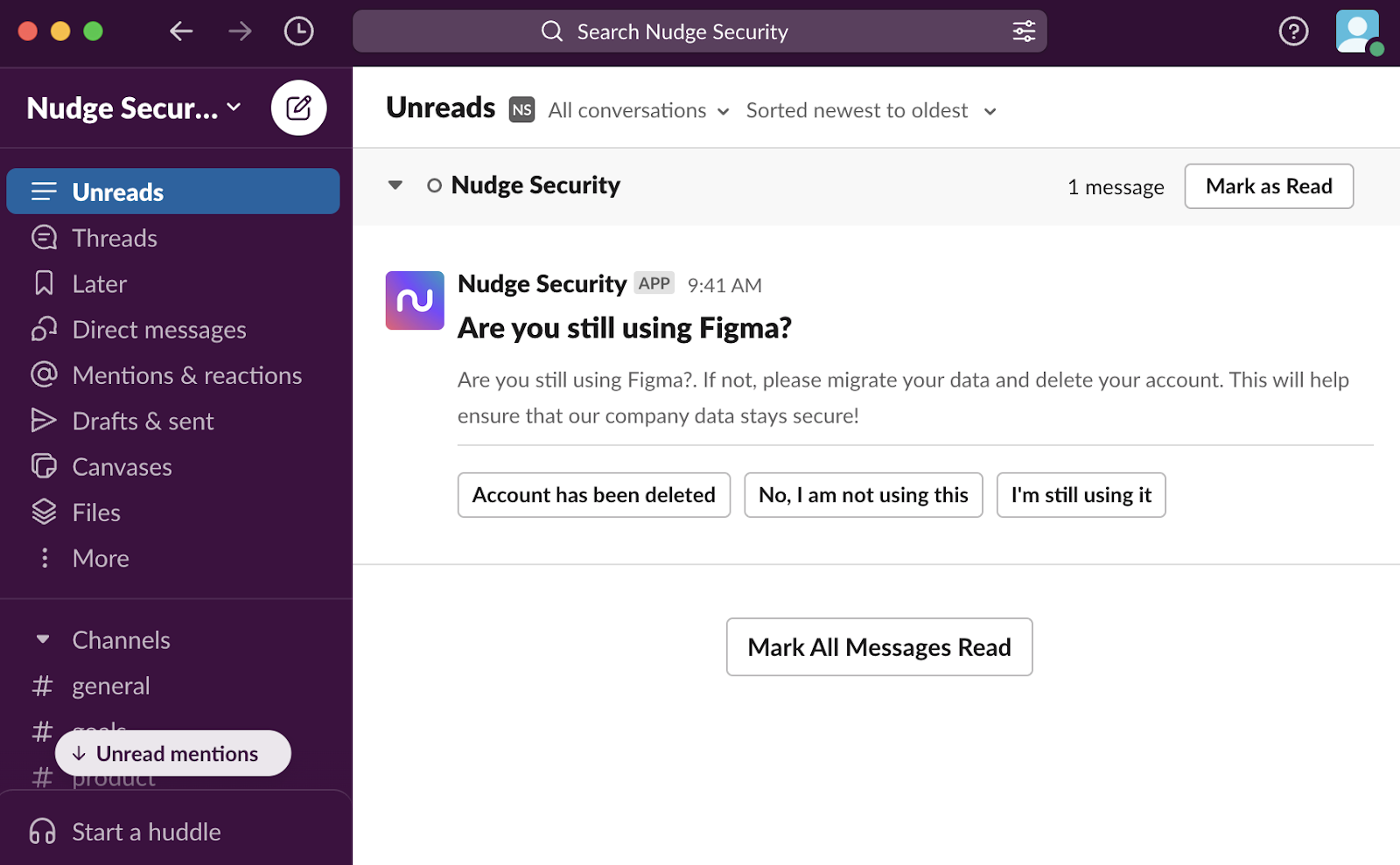The image size is (1400, 865).
Task: Open the #general channel
Action: (x=110, y=686)
